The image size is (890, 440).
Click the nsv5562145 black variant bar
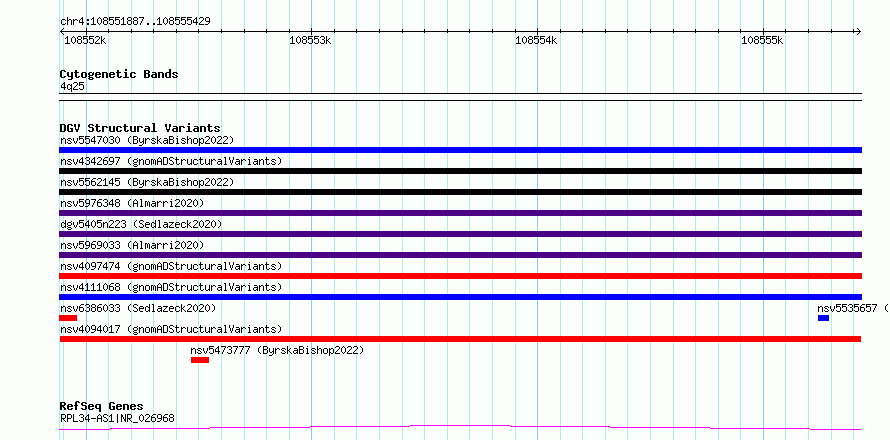click(460, 192)
